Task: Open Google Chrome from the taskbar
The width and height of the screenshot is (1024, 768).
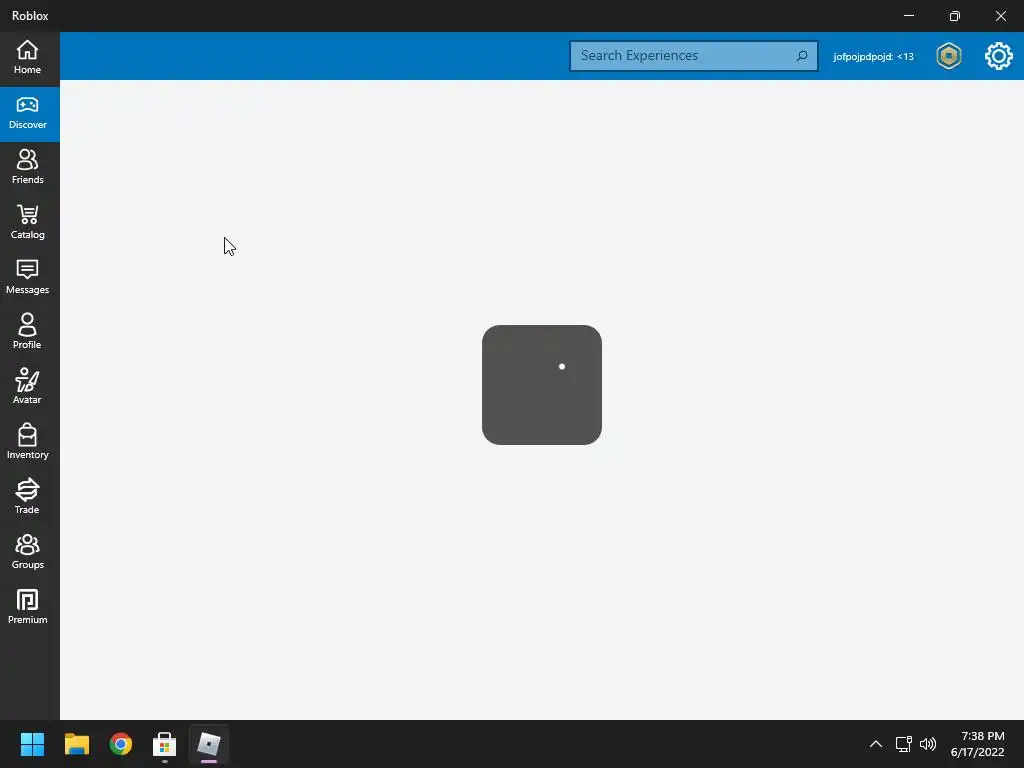Action: coord(121,744)
